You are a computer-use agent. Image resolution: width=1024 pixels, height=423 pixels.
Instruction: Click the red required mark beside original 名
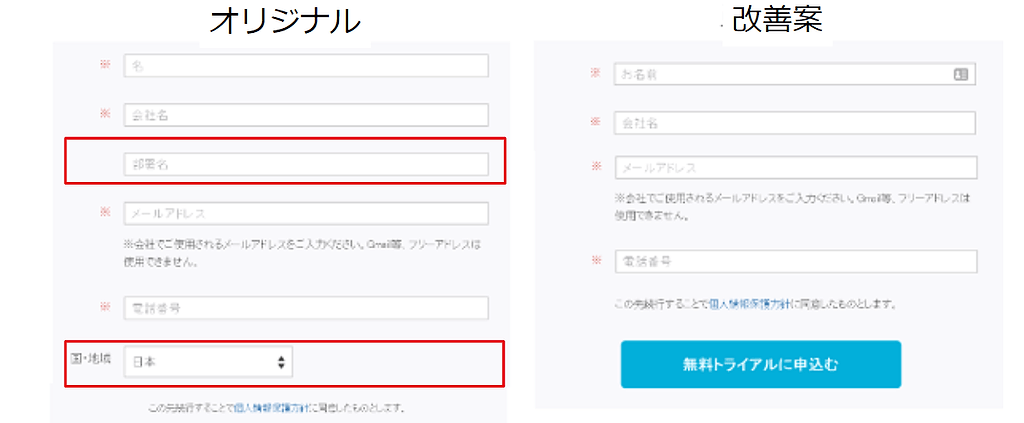click(105, 65)
